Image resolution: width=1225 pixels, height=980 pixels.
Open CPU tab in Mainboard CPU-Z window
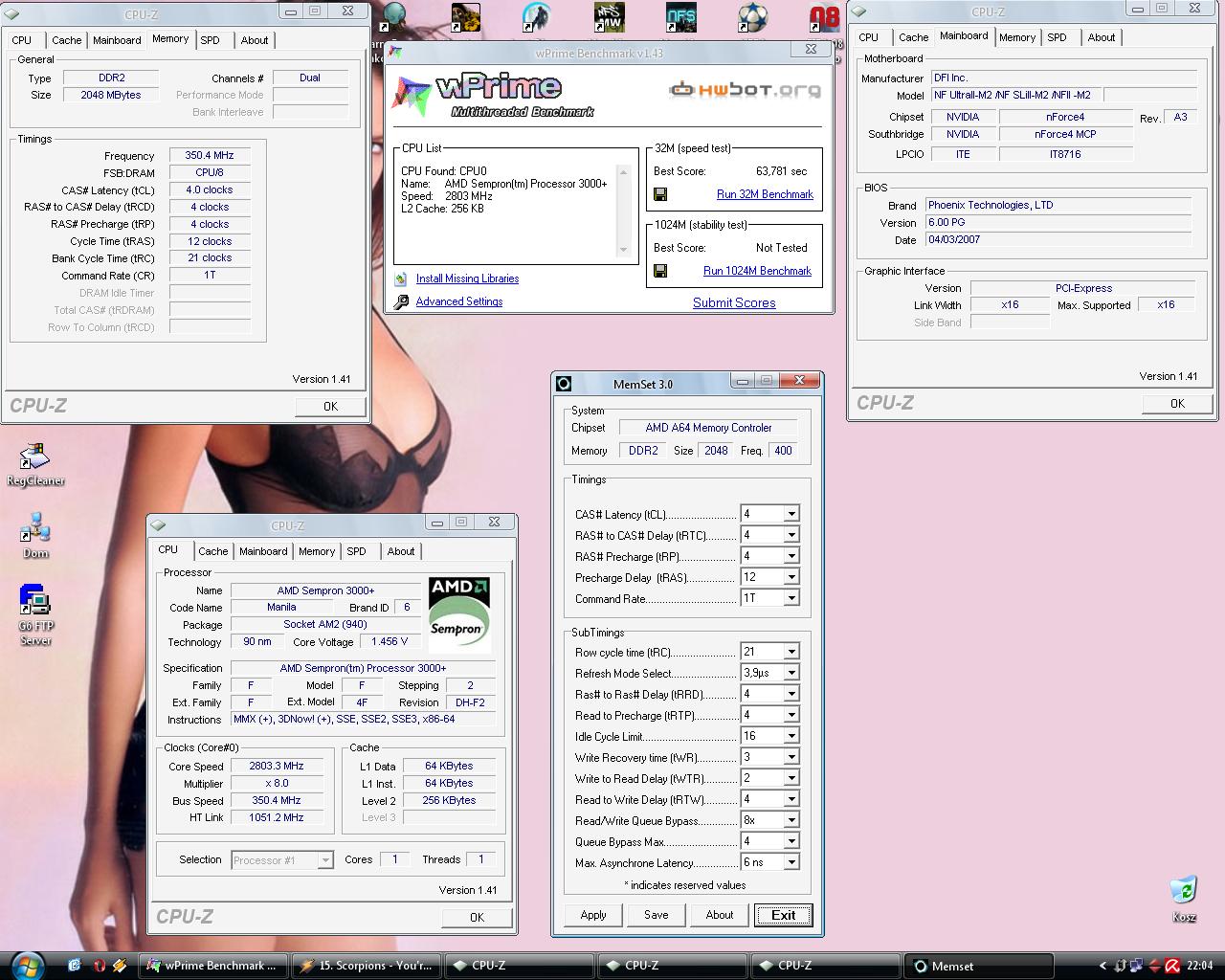tap(869, 37)
